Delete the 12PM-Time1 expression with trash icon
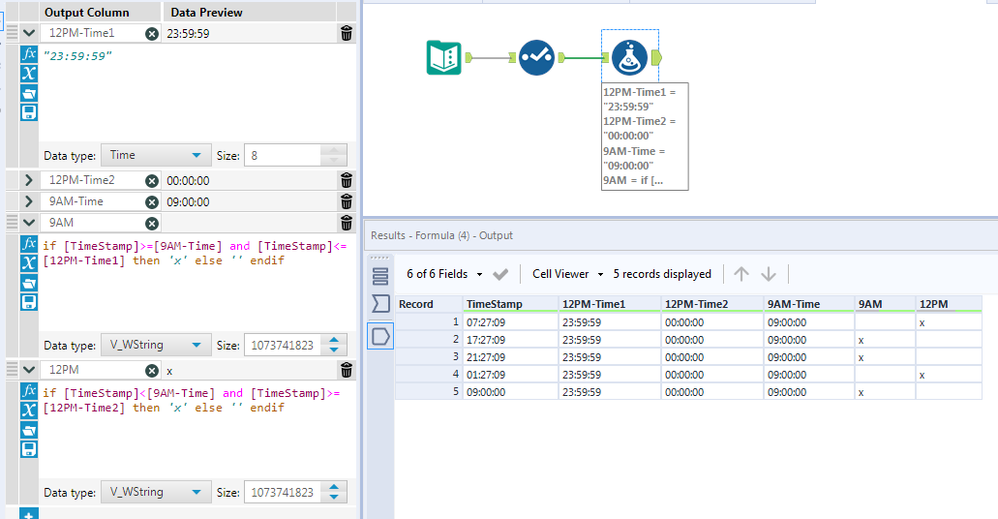Viewport: 998px width, 519px height. click(346, 34)
